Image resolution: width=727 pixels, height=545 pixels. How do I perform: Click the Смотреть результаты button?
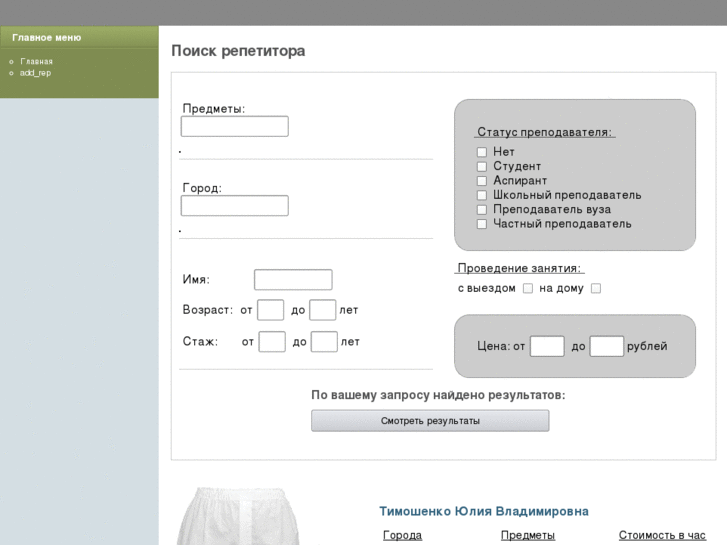(x=430, y=421)
